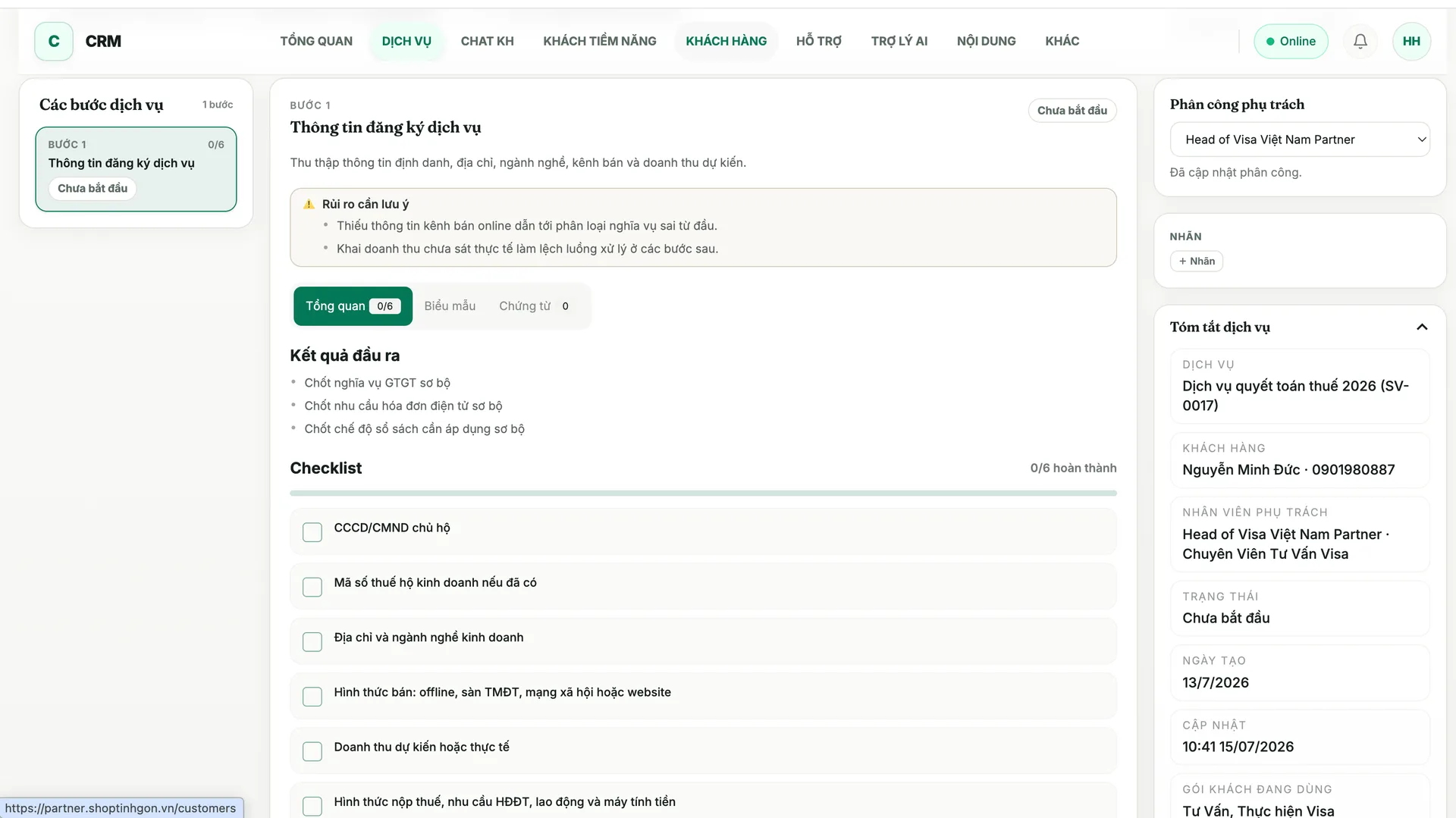Open the KHÁCH HÀNG menu

tap(726, 41)
